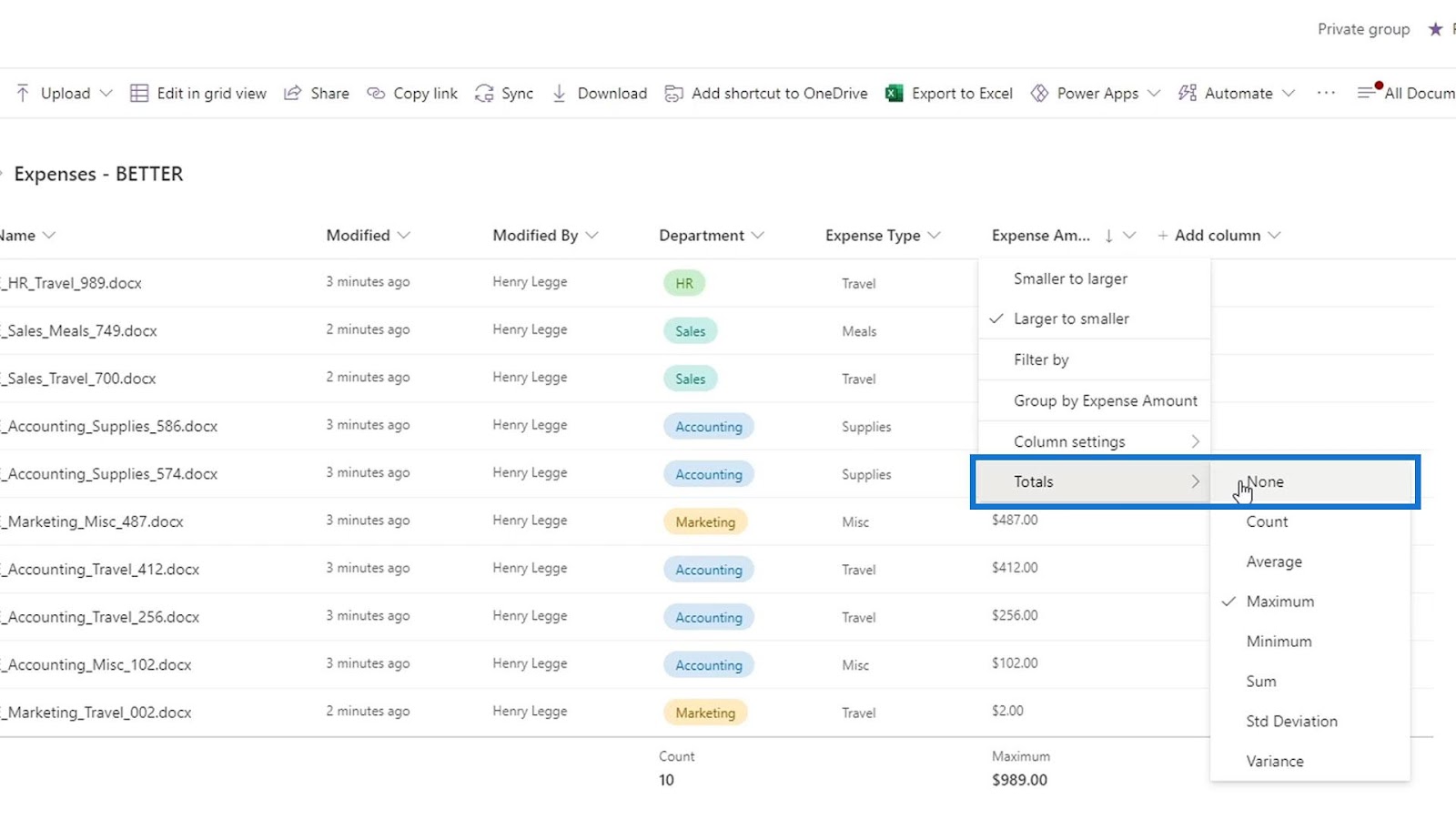Select Std Deviation total option
This screenshot has height=819, width=1456.
1310,722
